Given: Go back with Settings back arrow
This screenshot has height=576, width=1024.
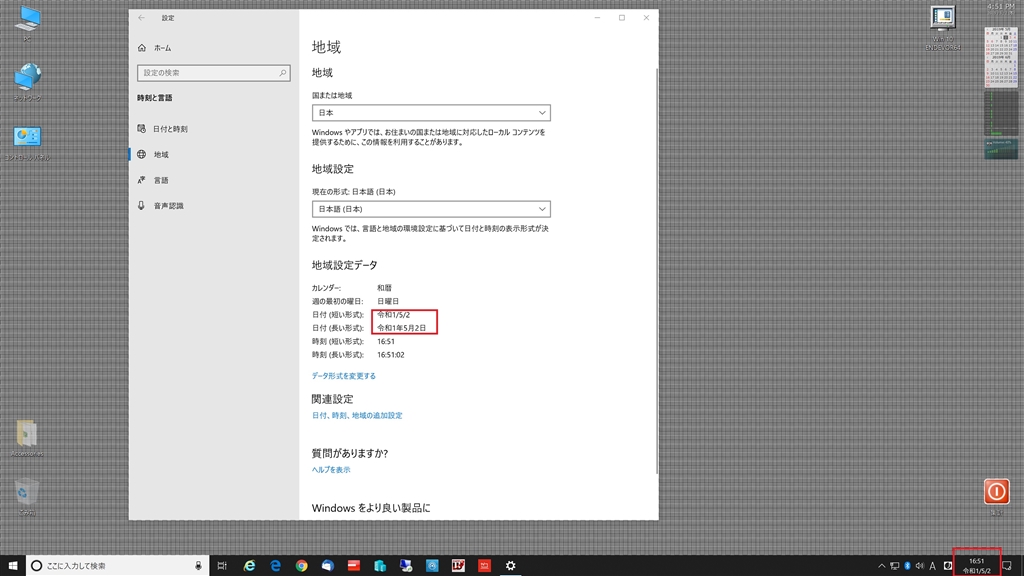Looking at the screenshot, I should 142,18.
